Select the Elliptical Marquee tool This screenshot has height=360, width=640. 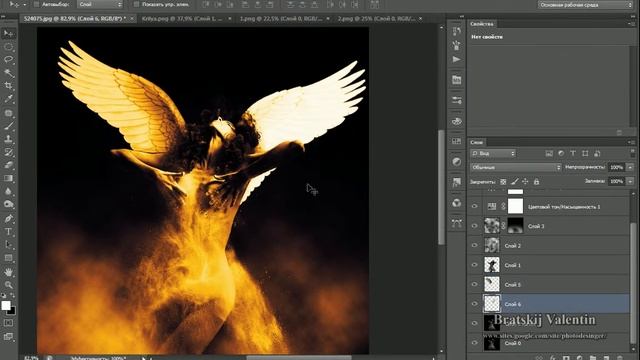pos(8,47)
